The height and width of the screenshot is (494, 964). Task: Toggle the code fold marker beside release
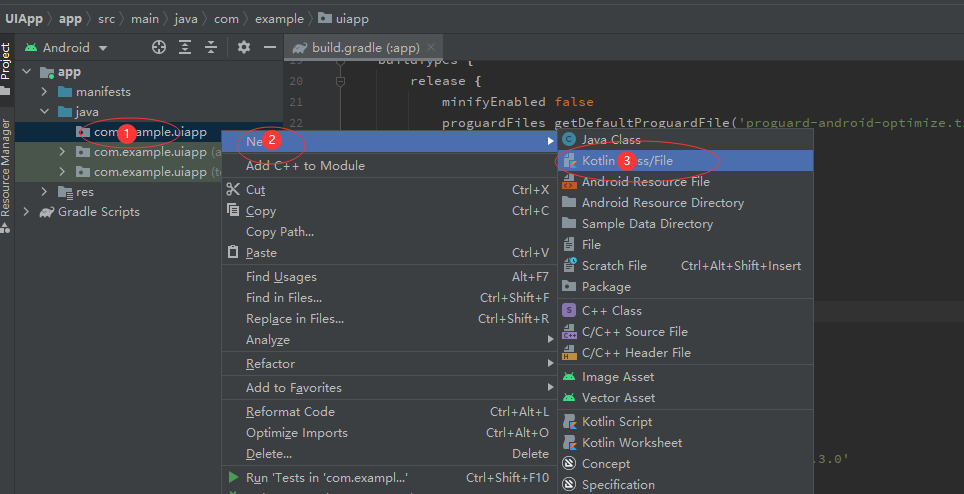[341, 81]
